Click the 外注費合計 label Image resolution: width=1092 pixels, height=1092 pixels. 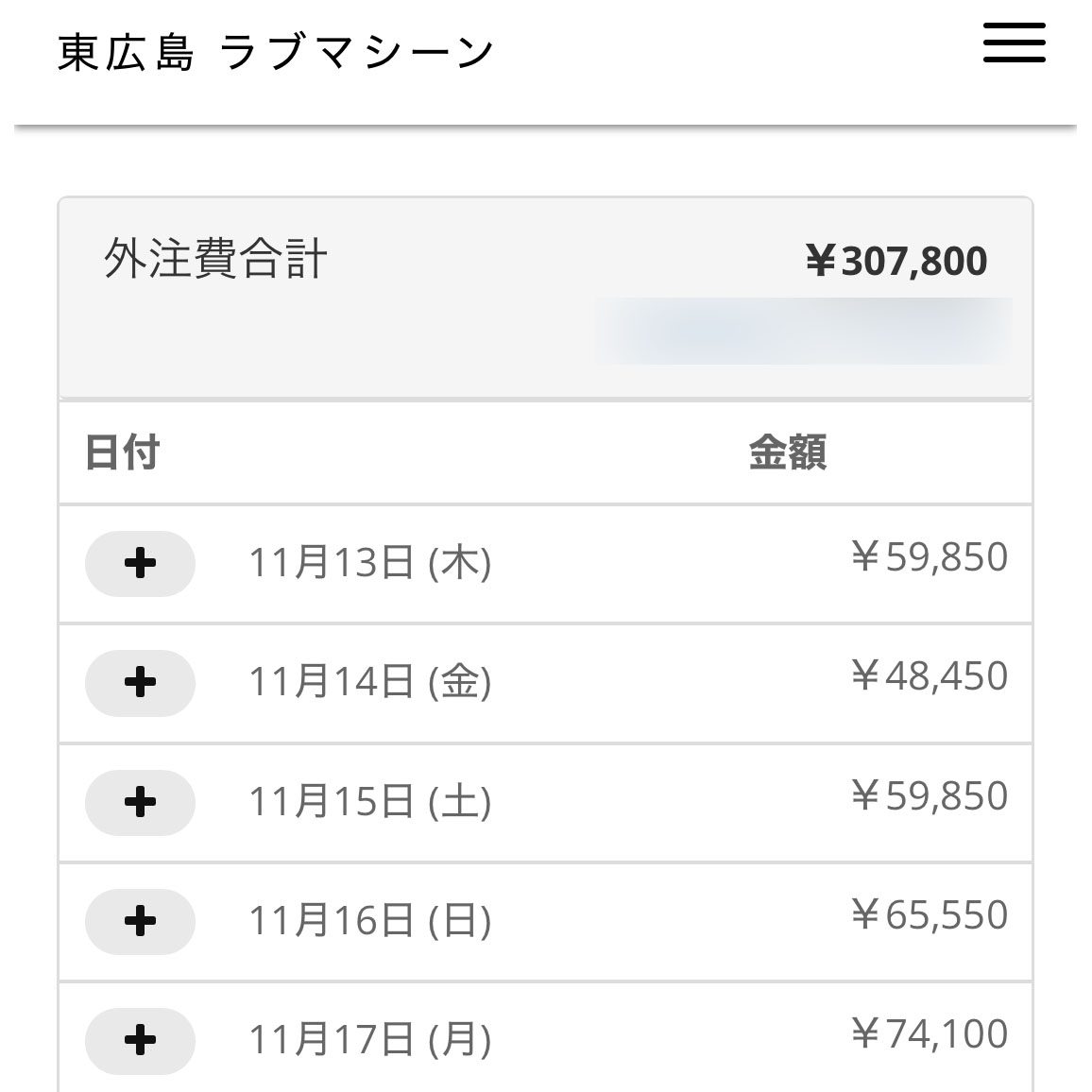click(x=215, y=259)
